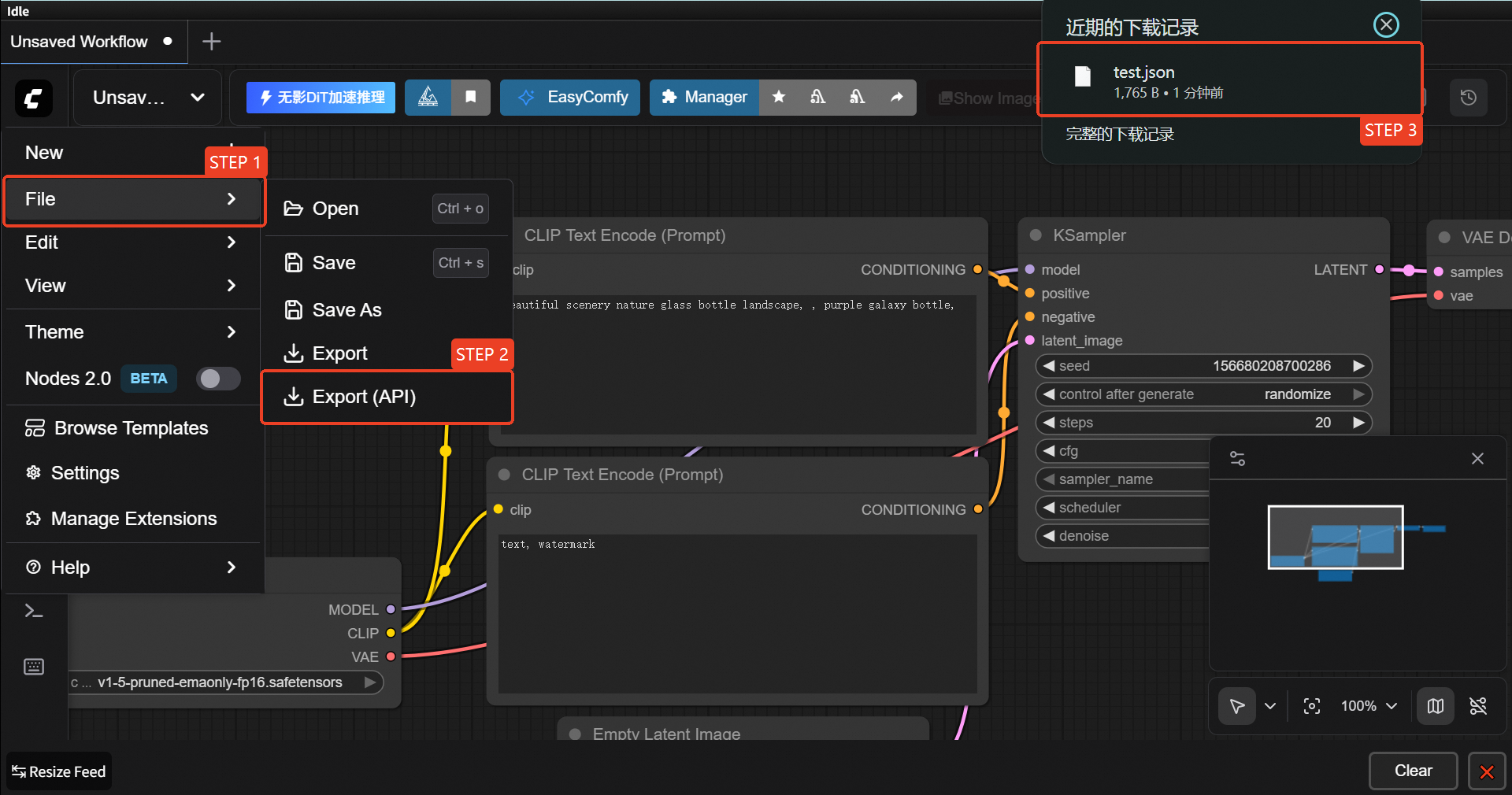
Task: Open the Manager button
Action: coord(704,97)
